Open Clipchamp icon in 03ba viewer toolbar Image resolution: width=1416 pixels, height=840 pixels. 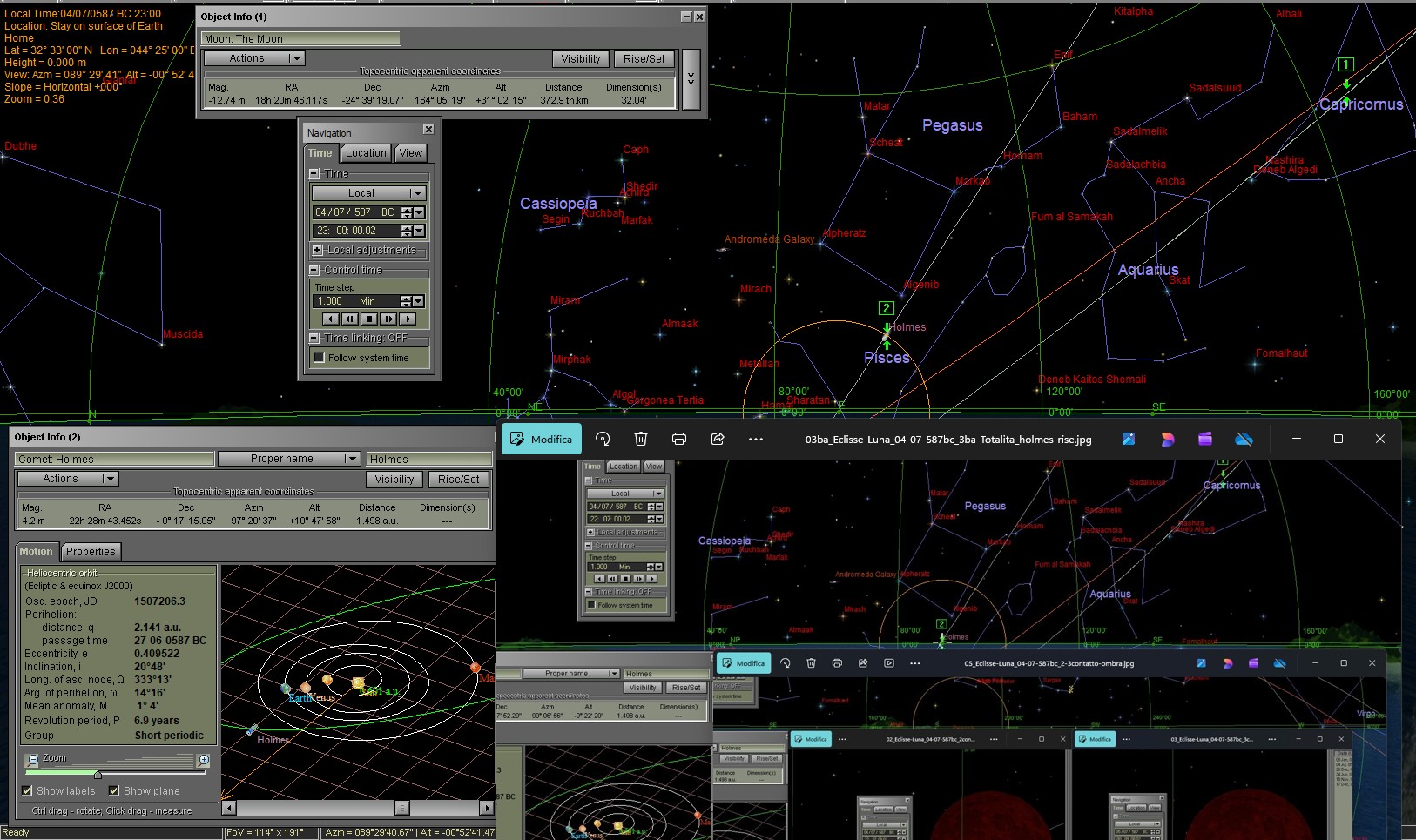[x=1205, y=440]
